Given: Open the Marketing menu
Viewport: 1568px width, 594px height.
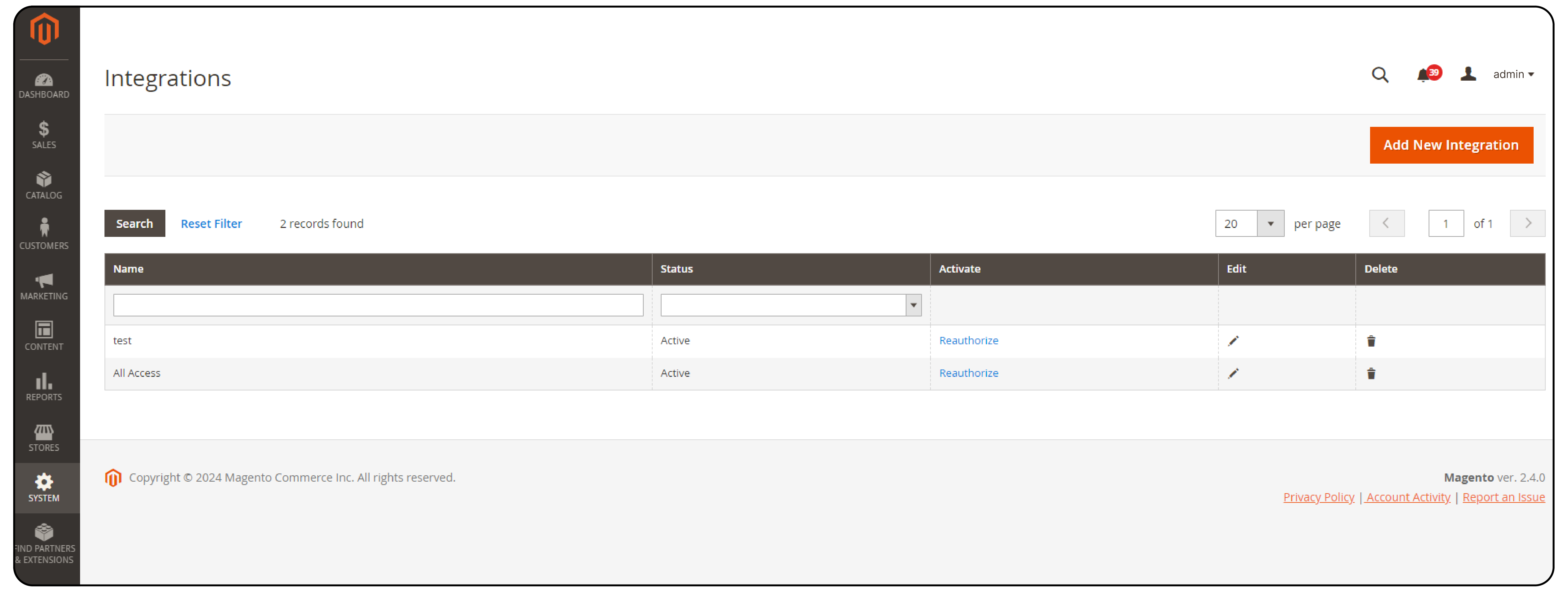Looking at the screenshot, I should 44,287.
